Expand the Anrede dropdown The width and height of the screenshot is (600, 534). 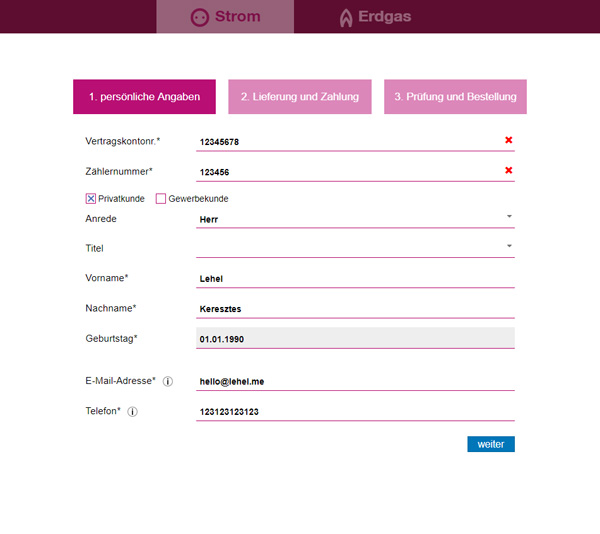coord(508,216)
